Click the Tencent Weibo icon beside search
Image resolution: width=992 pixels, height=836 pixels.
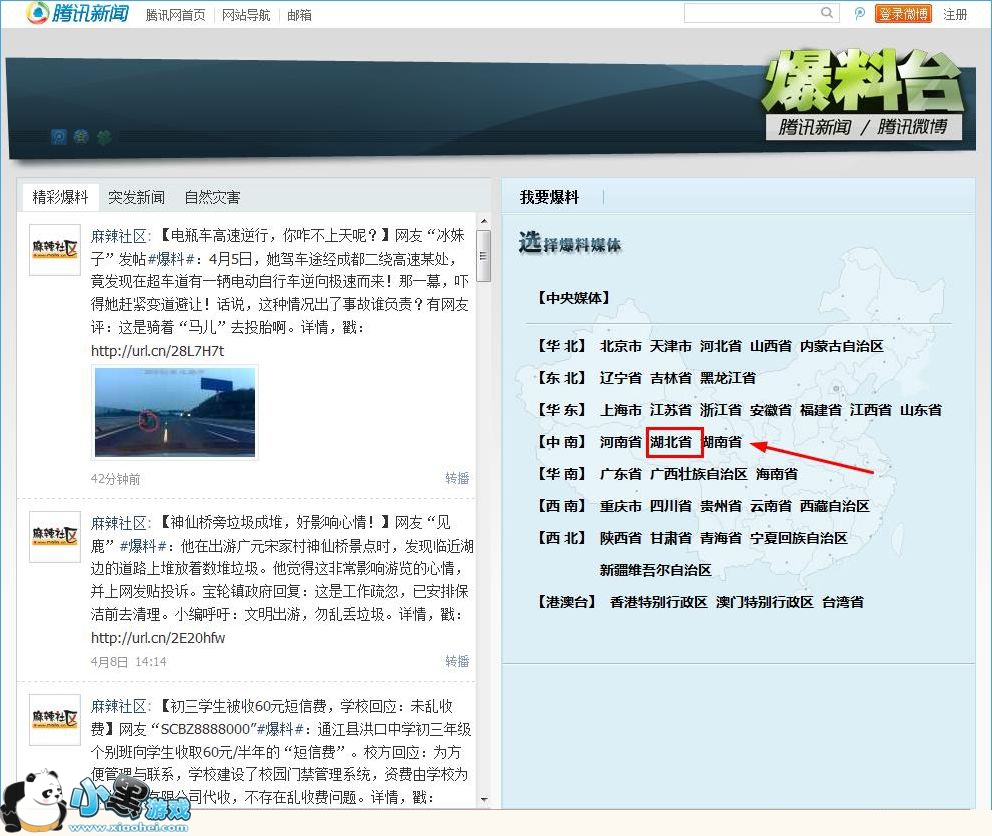point(859,13)
